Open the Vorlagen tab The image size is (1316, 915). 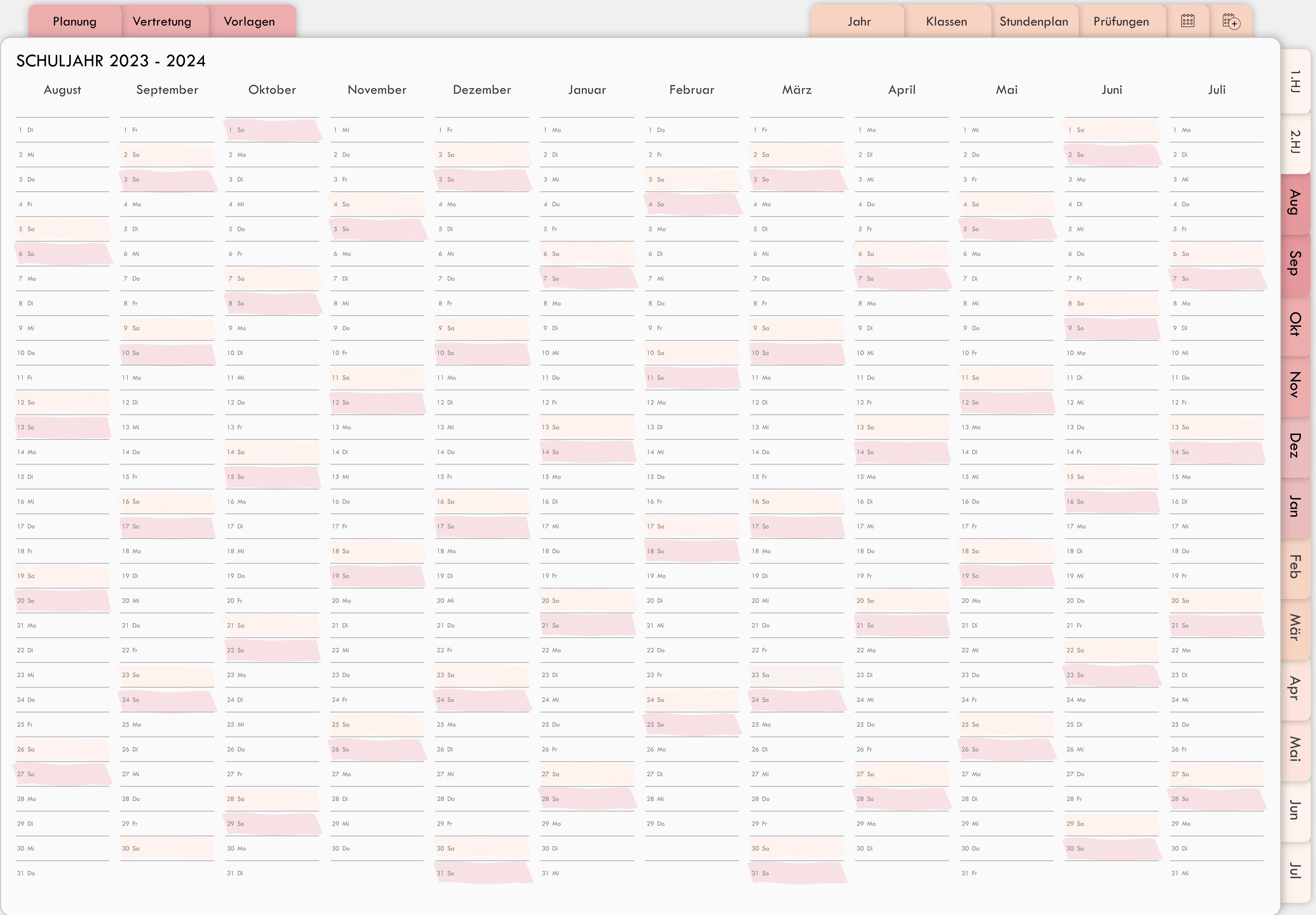pos(249,21)
